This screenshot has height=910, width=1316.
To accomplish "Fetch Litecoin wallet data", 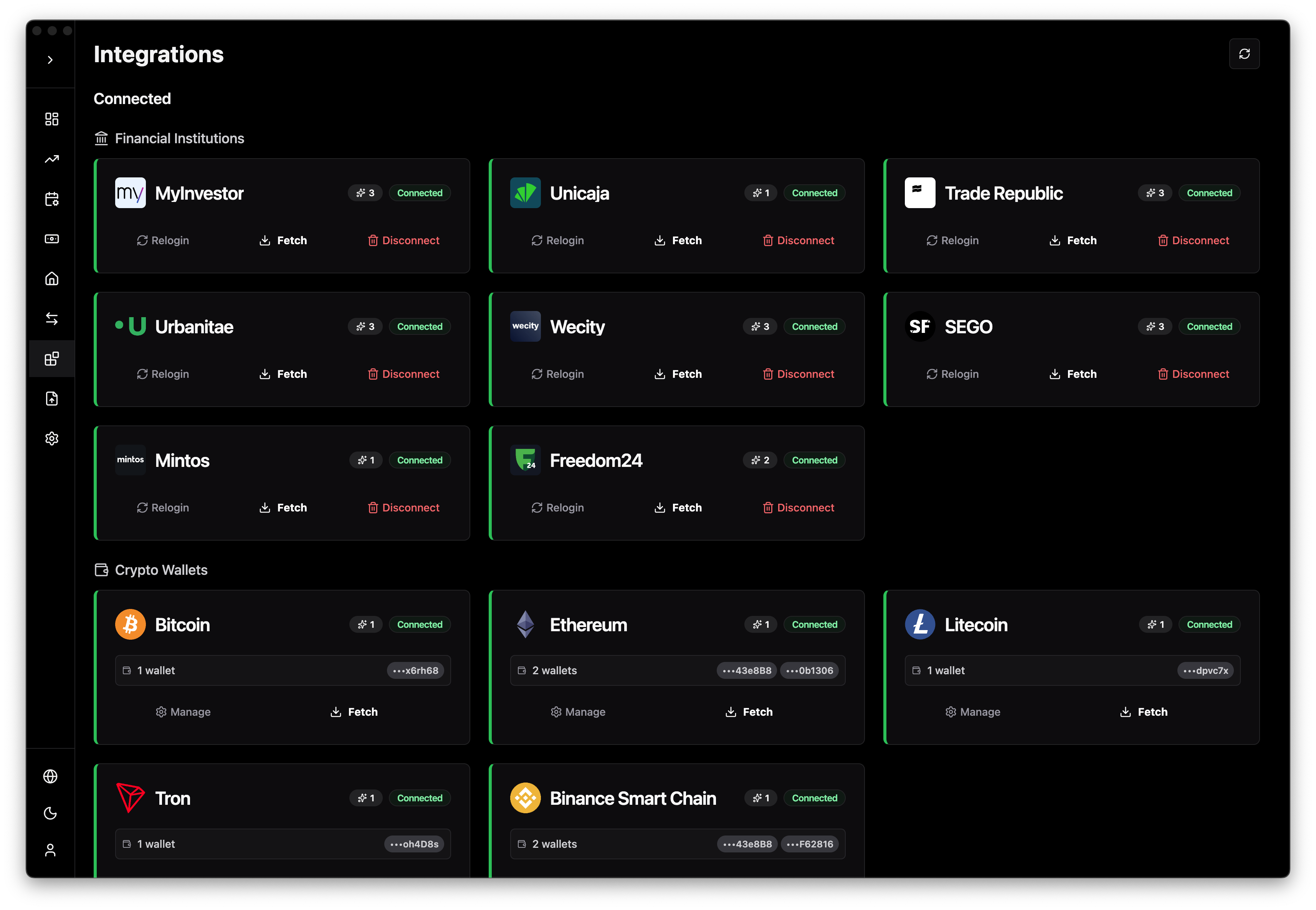I will pos(1144,712).
